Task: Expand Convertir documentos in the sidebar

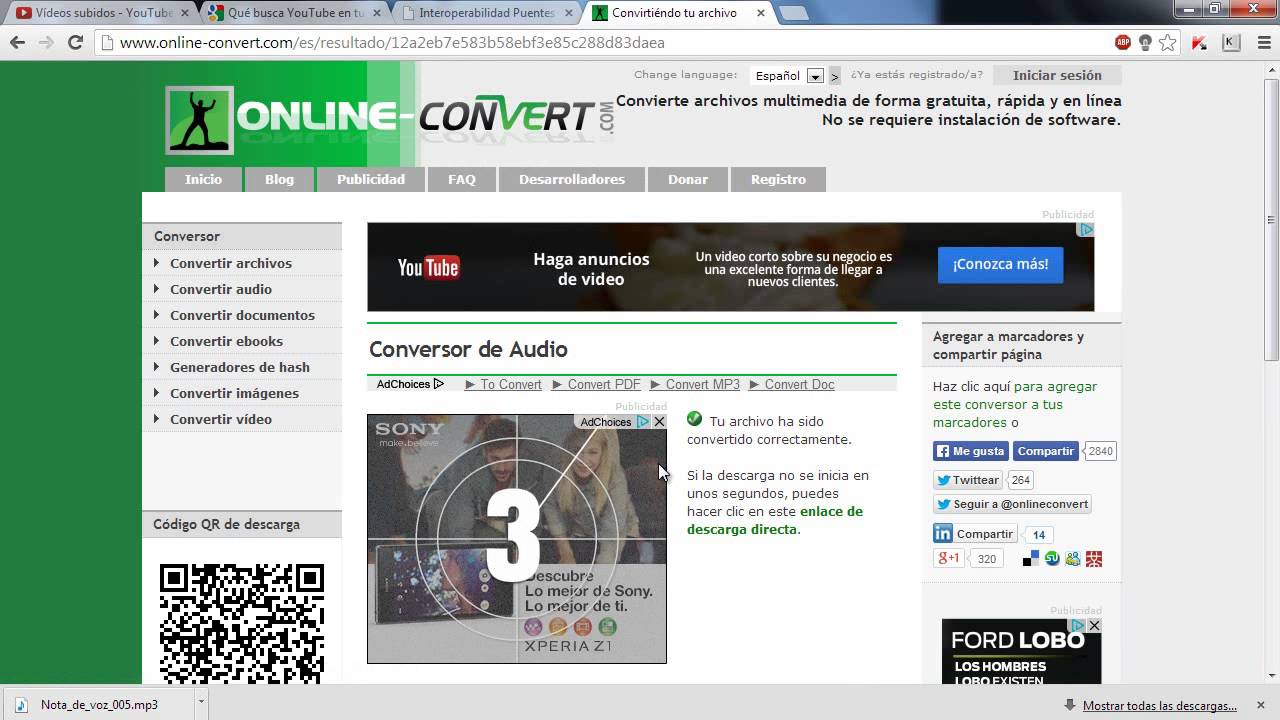Action: (x=242, y=315)
